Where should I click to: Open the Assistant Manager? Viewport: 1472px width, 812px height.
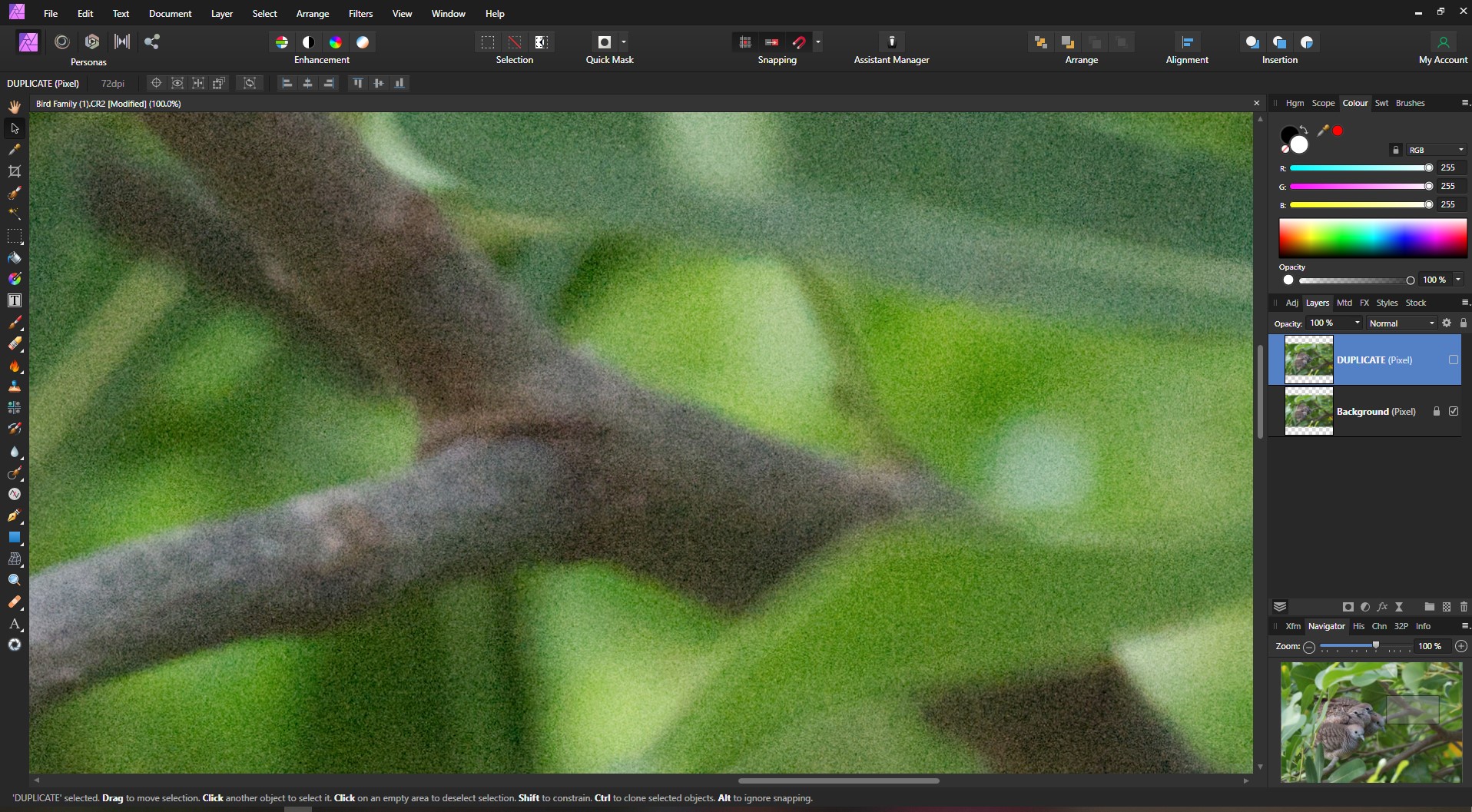[891, 42]
